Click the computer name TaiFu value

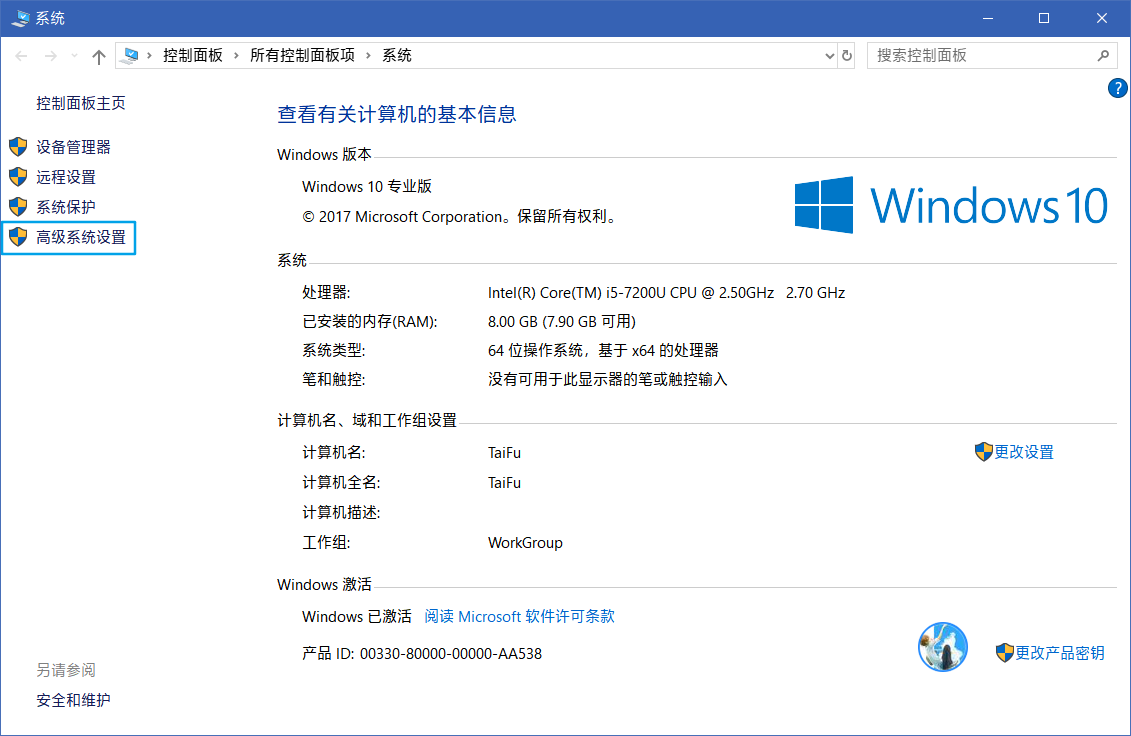tap(504, 452)
